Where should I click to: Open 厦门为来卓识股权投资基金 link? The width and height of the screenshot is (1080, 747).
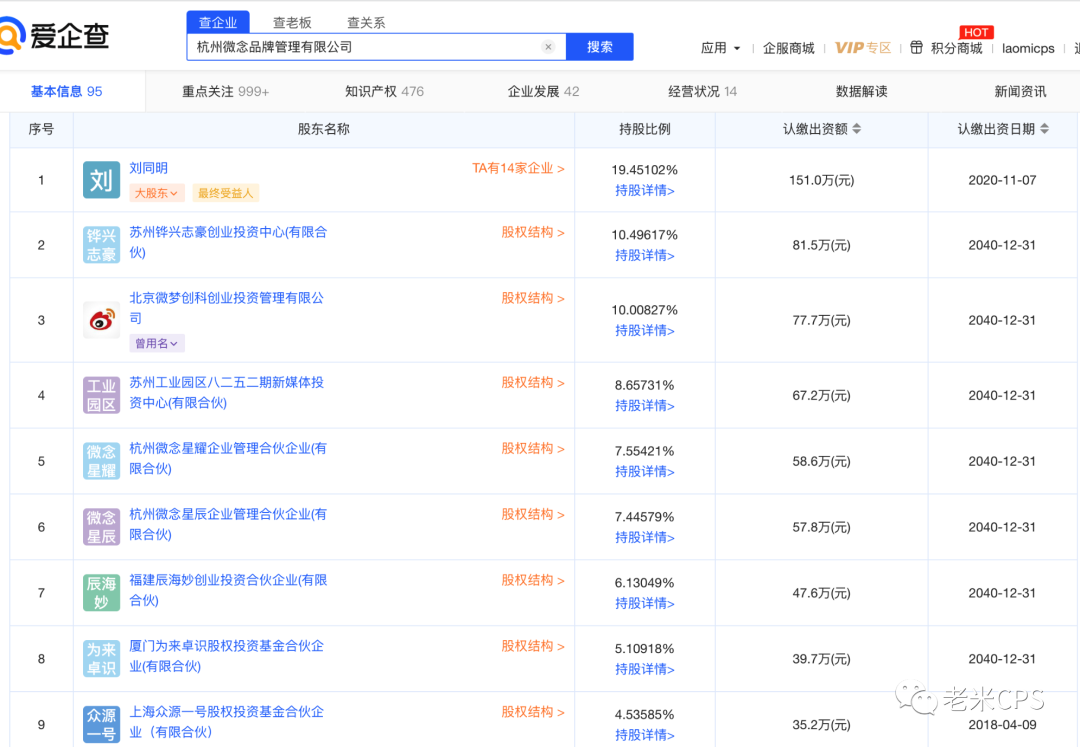[x=227, y=656]
